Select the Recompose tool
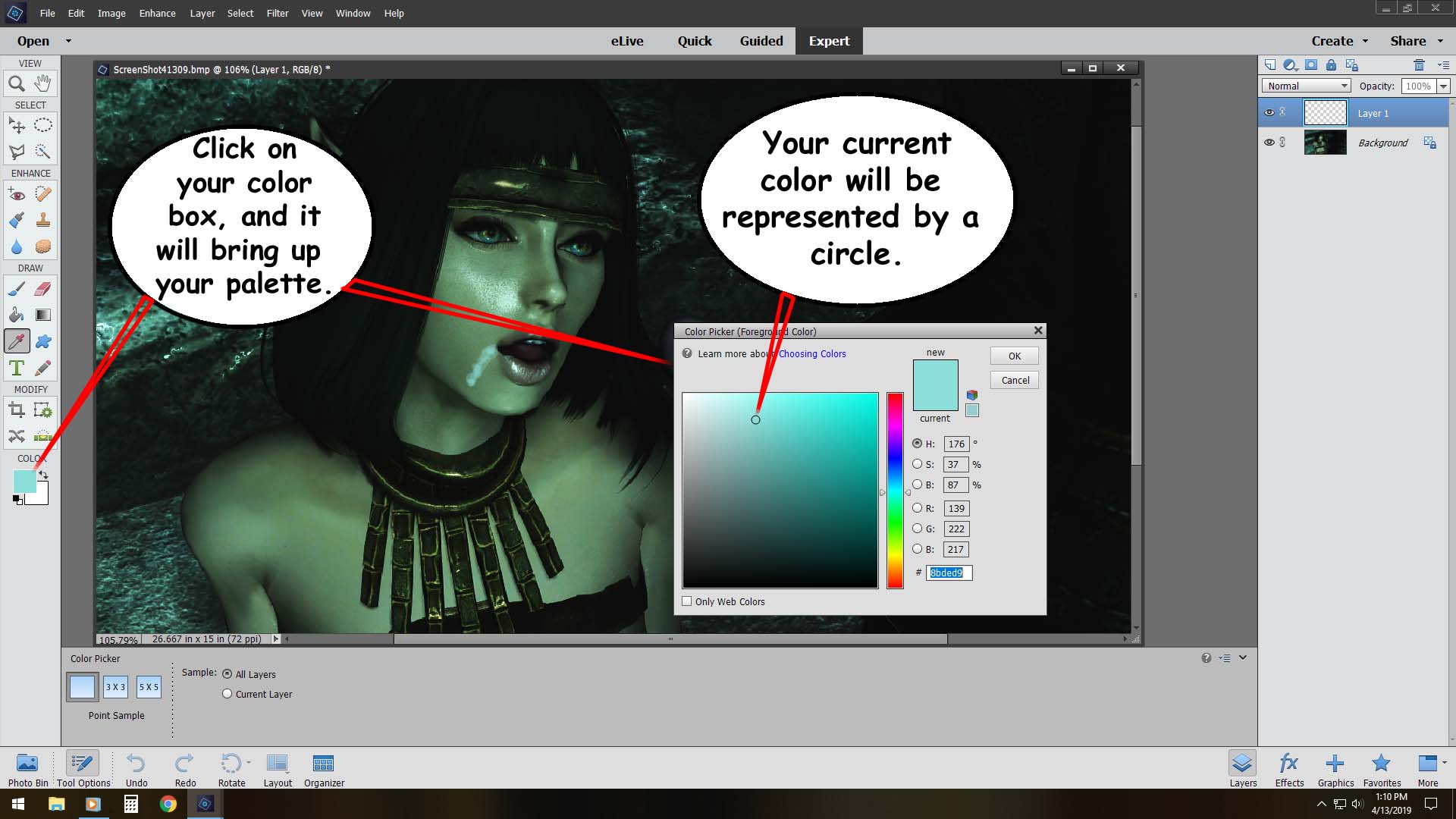The image size is (1456, 819). click(x=43, y=410)
